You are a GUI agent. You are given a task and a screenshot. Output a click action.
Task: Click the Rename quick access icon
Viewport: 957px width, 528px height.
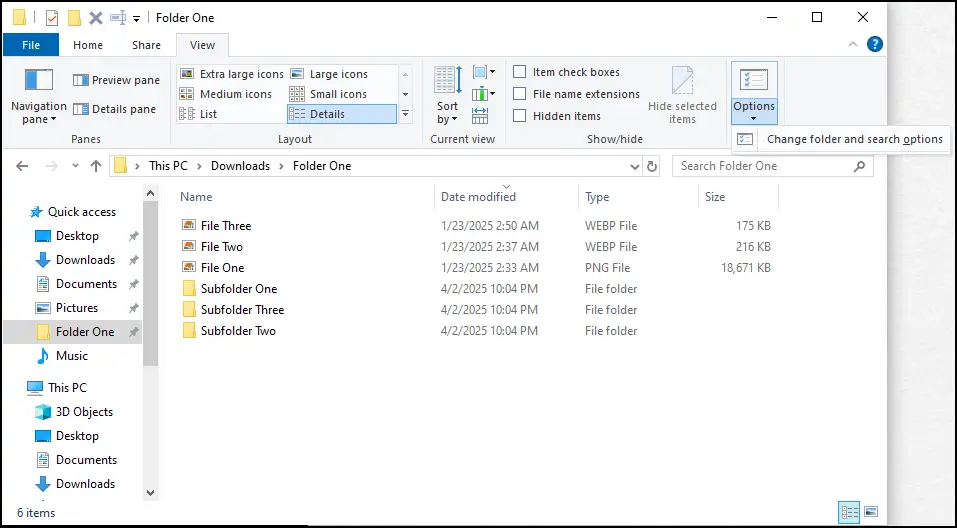pos(118,18)
